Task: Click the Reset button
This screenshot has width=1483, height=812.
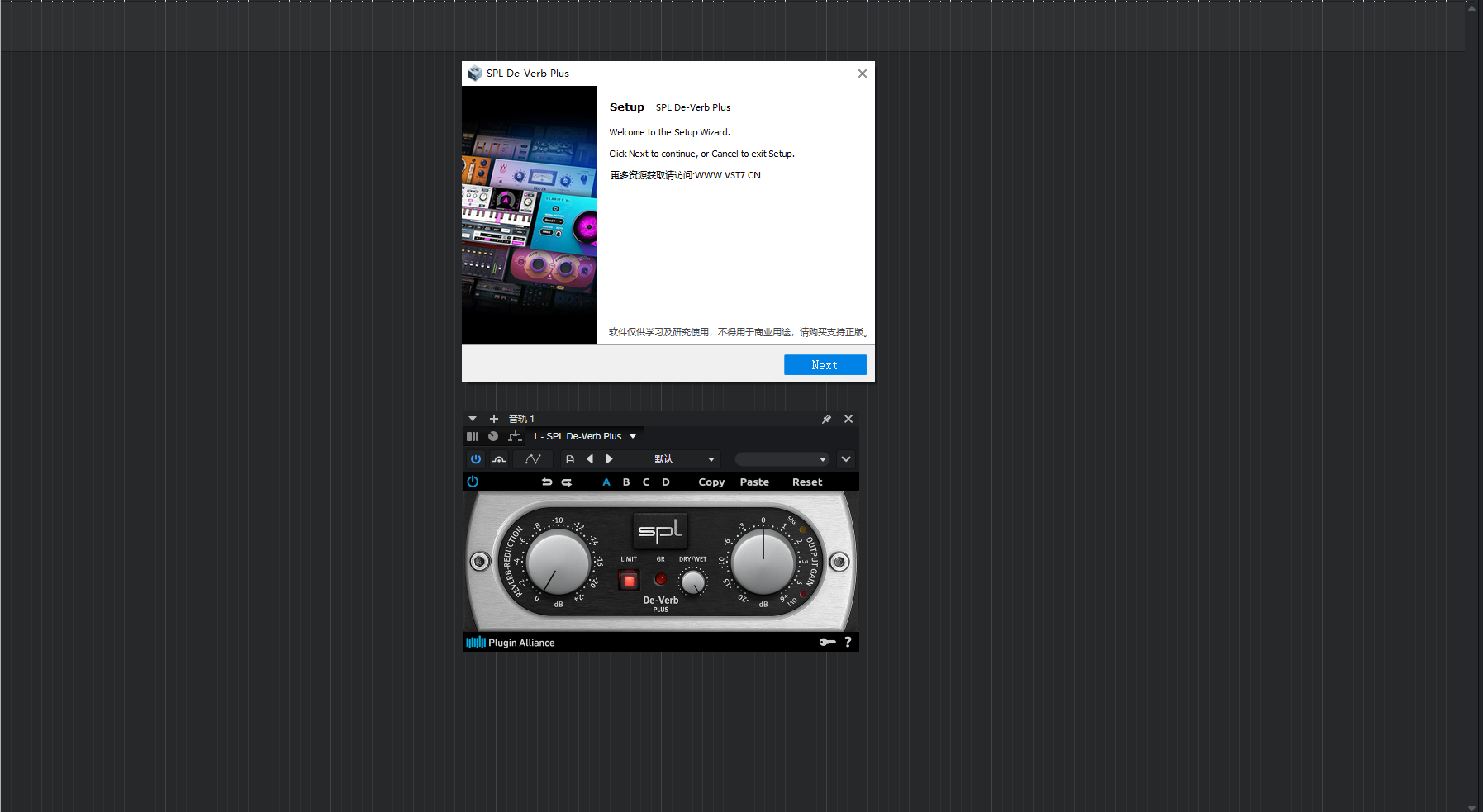Action: point(806,482)
